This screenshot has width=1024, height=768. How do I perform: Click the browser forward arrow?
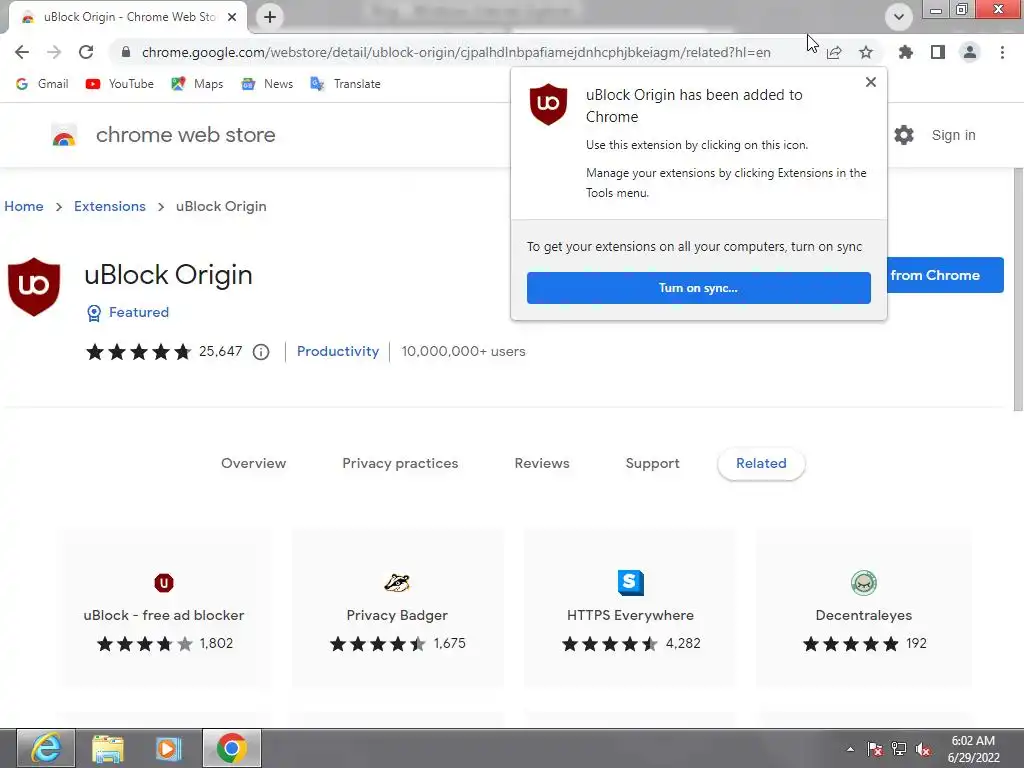[54, 52]
